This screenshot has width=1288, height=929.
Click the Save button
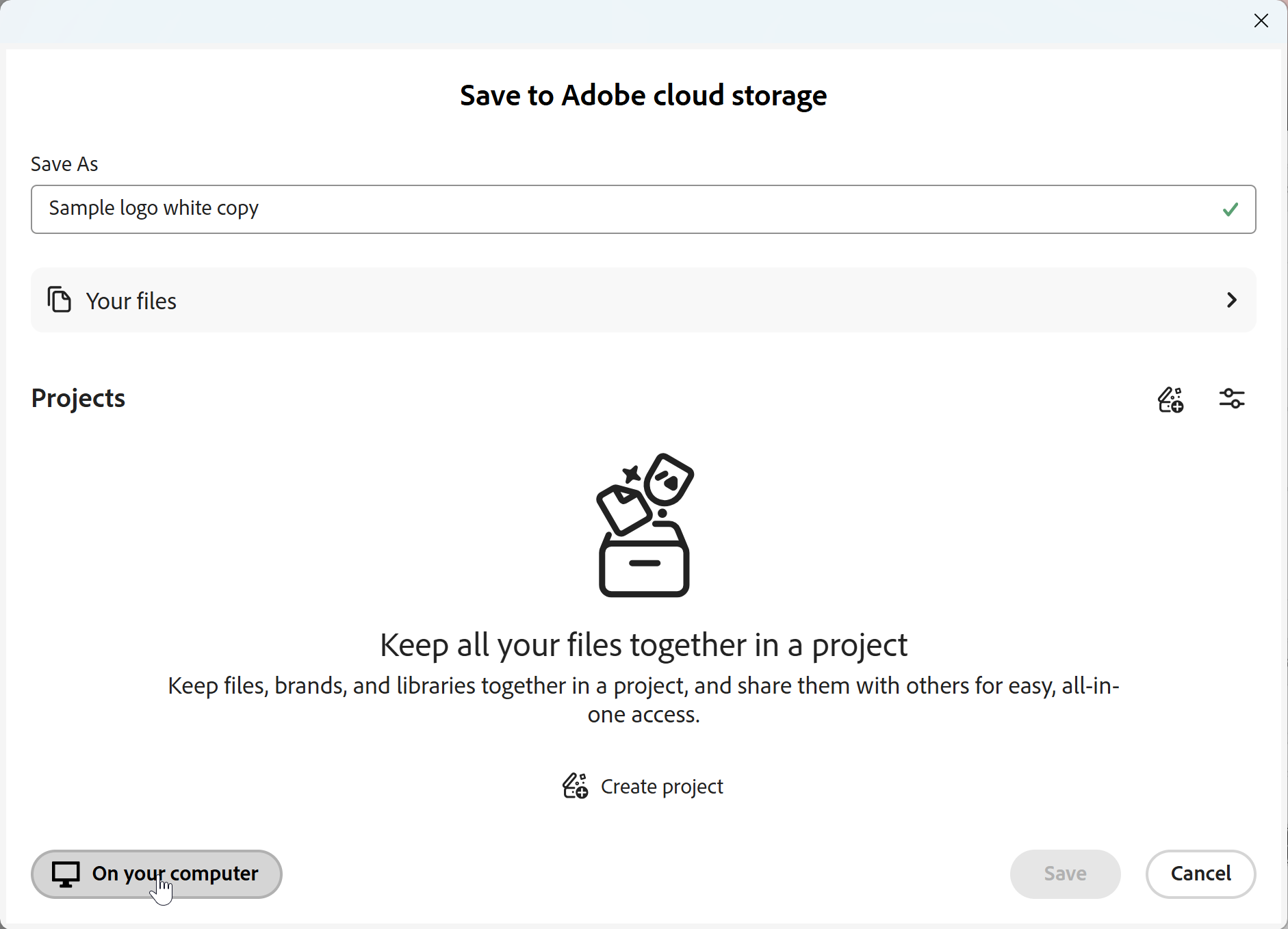click(x=1065, y=874)
